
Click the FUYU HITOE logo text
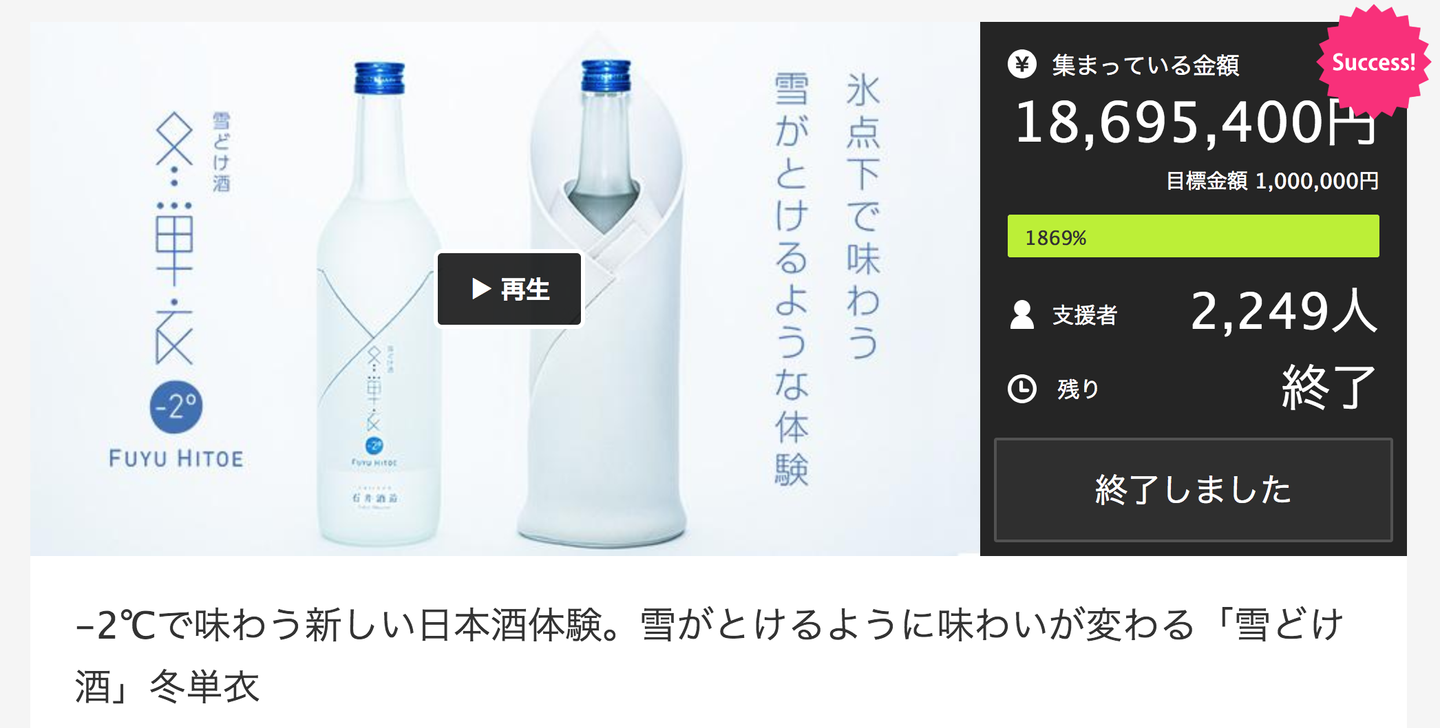click(176, 459)
